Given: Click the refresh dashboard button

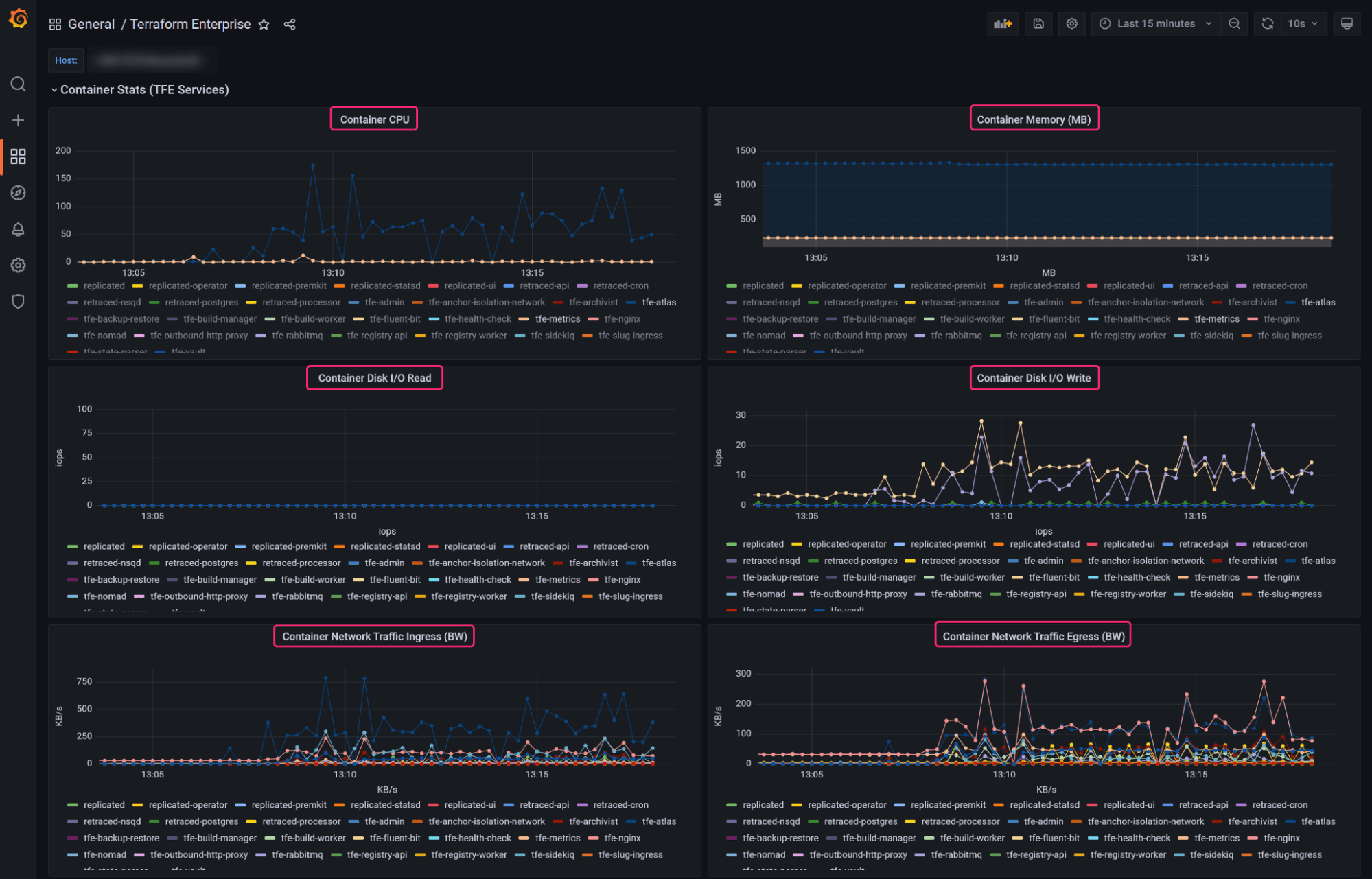Looking at the screenshot, I should [1268, 24].
